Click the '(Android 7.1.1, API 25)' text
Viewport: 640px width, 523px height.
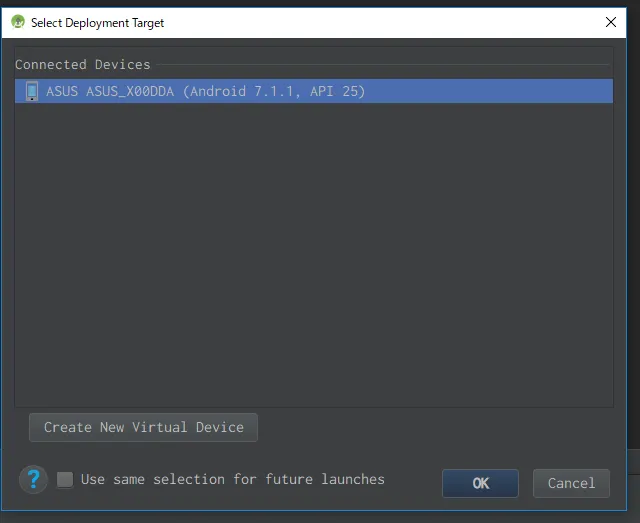click(x=273, y=91)
